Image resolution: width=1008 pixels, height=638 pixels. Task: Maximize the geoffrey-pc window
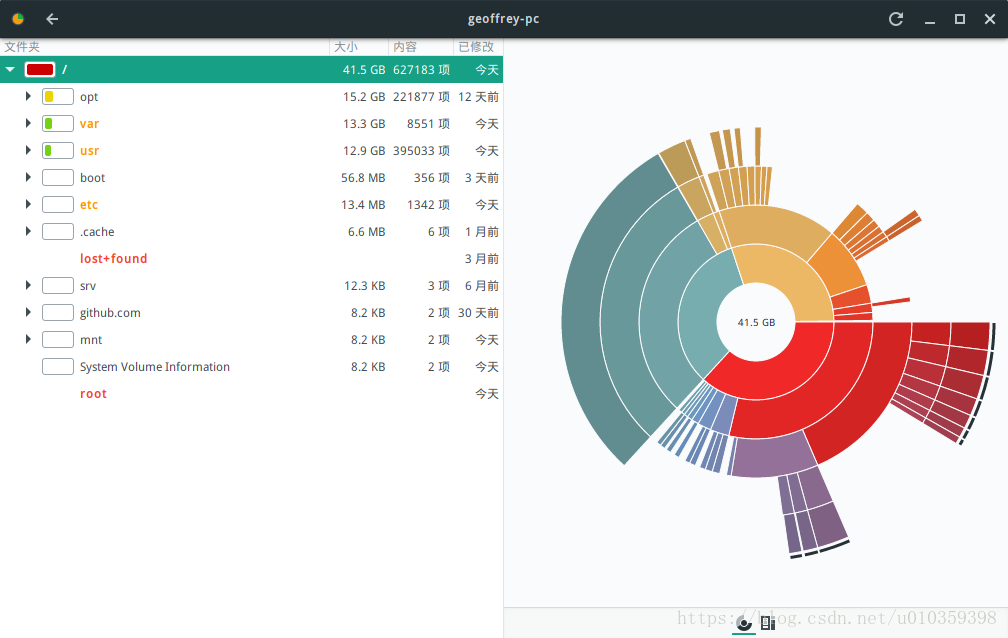pos(960,19)
